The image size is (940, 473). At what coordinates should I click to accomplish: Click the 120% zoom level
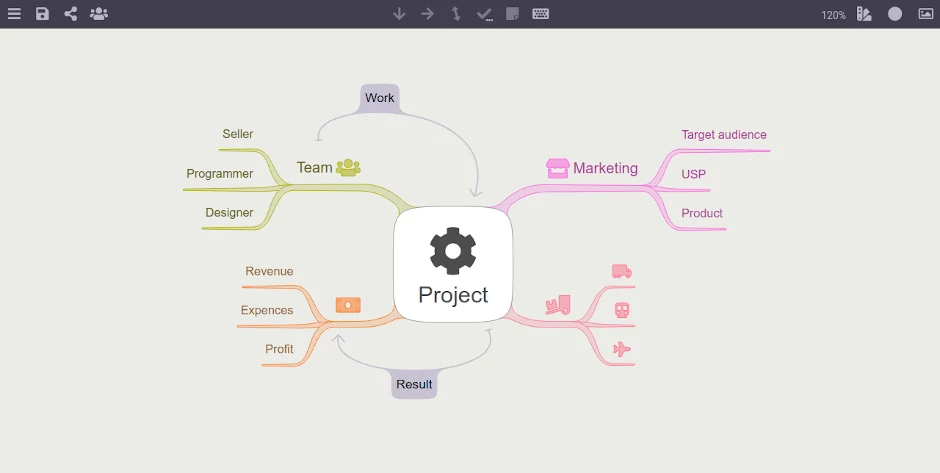[833, 15]
